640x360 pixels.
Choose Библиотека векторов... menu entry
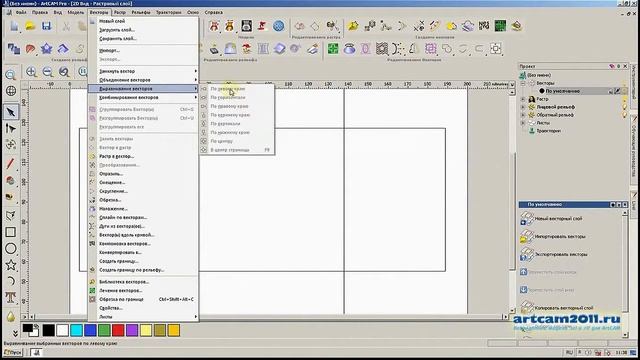[x=143, y=282]
